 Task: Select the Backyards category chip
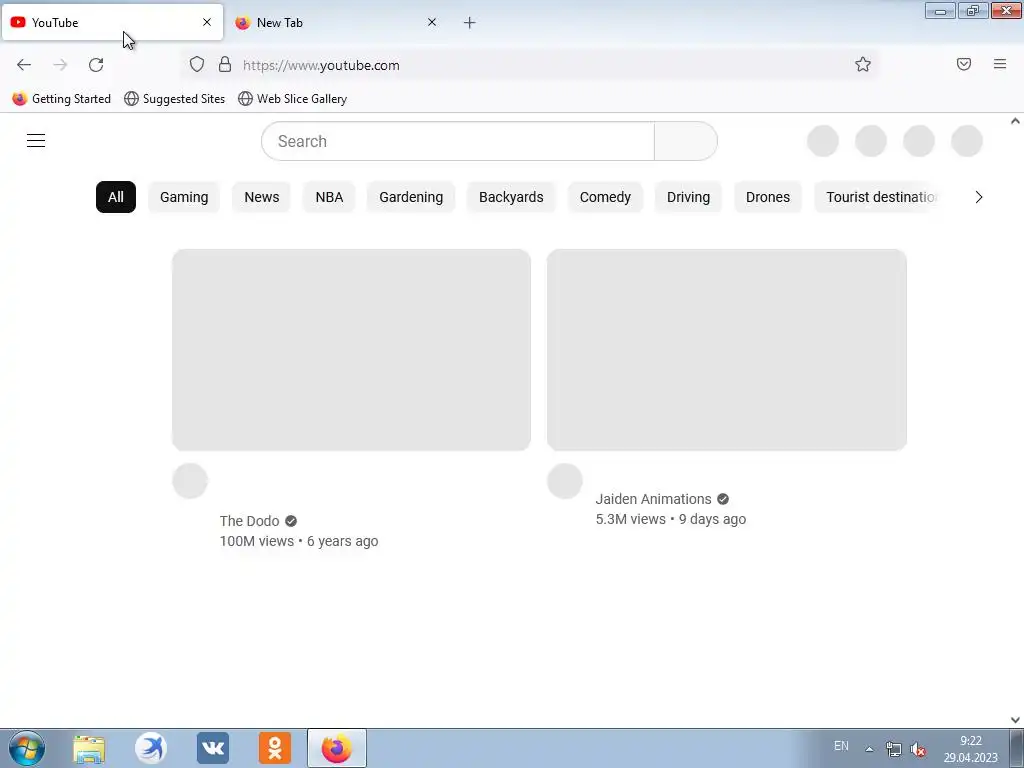(511, 197)
